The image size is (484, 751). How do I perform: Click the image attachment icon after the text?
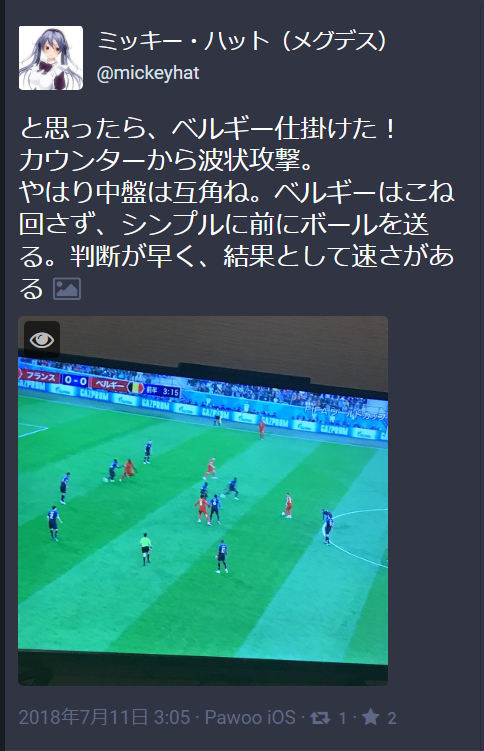click(x=67, y=288)
